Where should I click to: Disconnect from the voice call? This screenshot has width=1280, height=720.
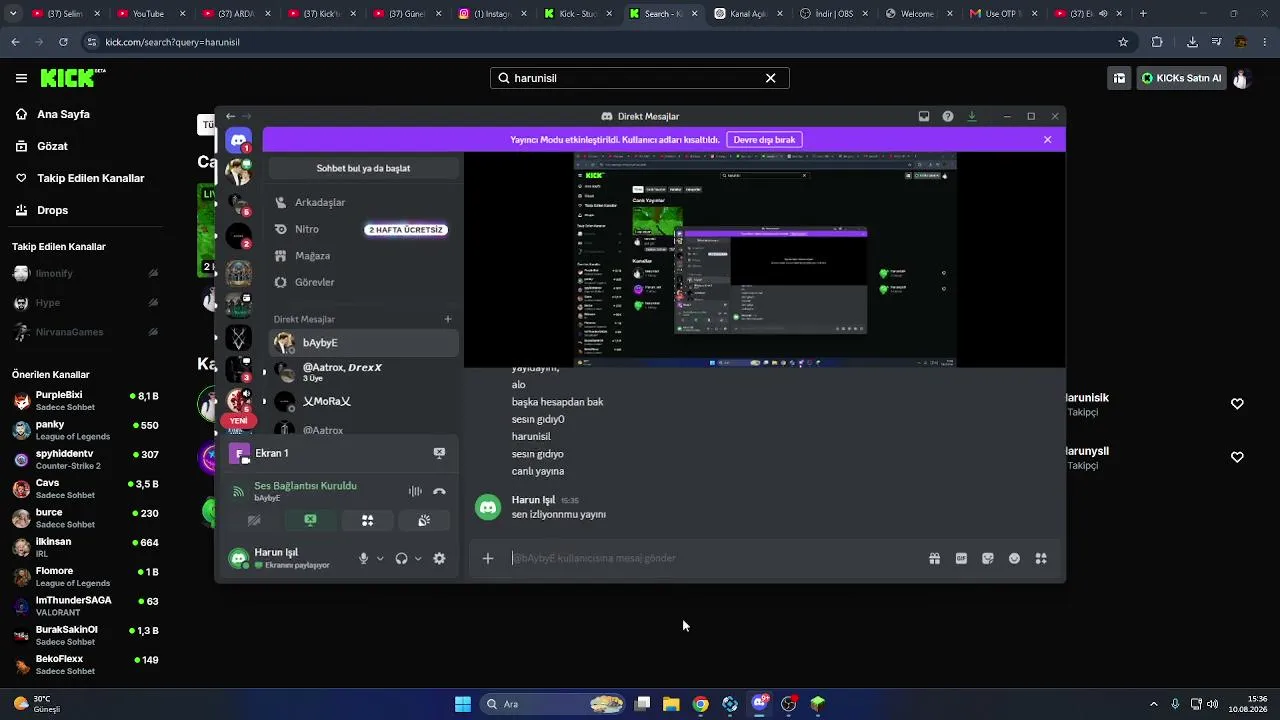click(x=439, y=491)
